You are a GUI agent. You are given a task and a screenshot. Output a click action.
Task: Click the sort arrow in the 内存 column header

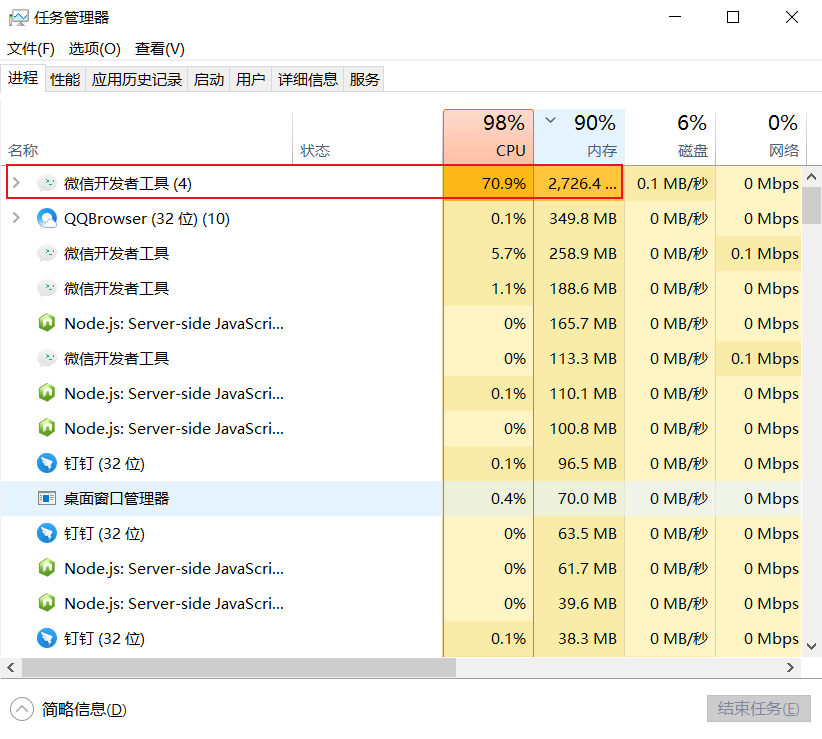pos(550,121)
